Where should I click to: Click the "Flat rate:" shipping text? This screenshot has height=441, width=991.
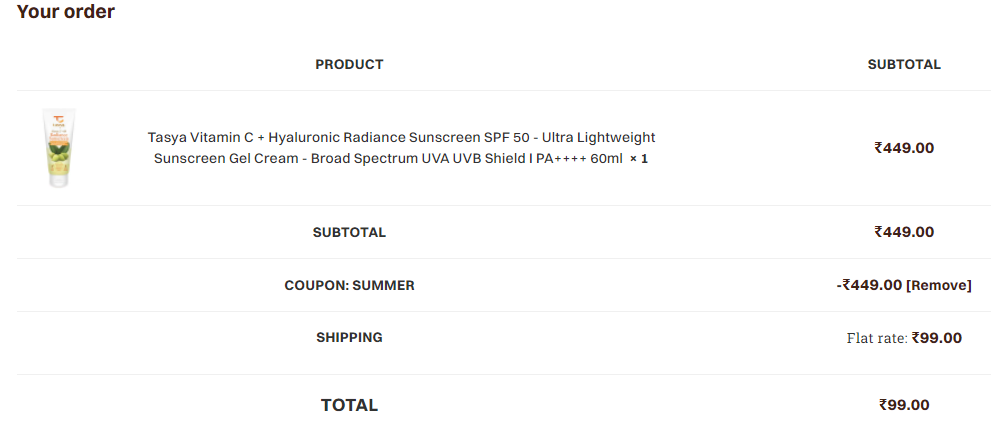click(877, 339)
